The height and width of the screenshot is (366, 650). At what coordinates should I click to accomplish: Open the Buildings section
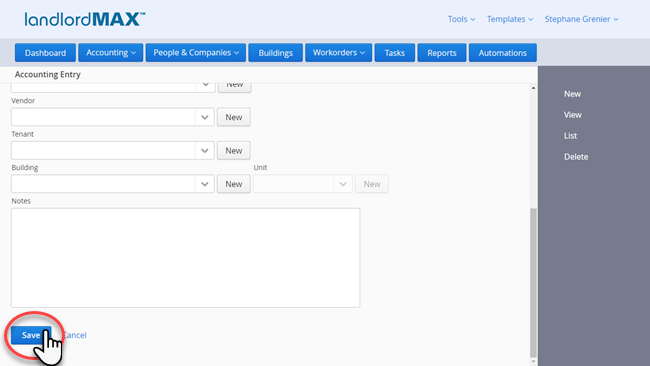[276, 53]
